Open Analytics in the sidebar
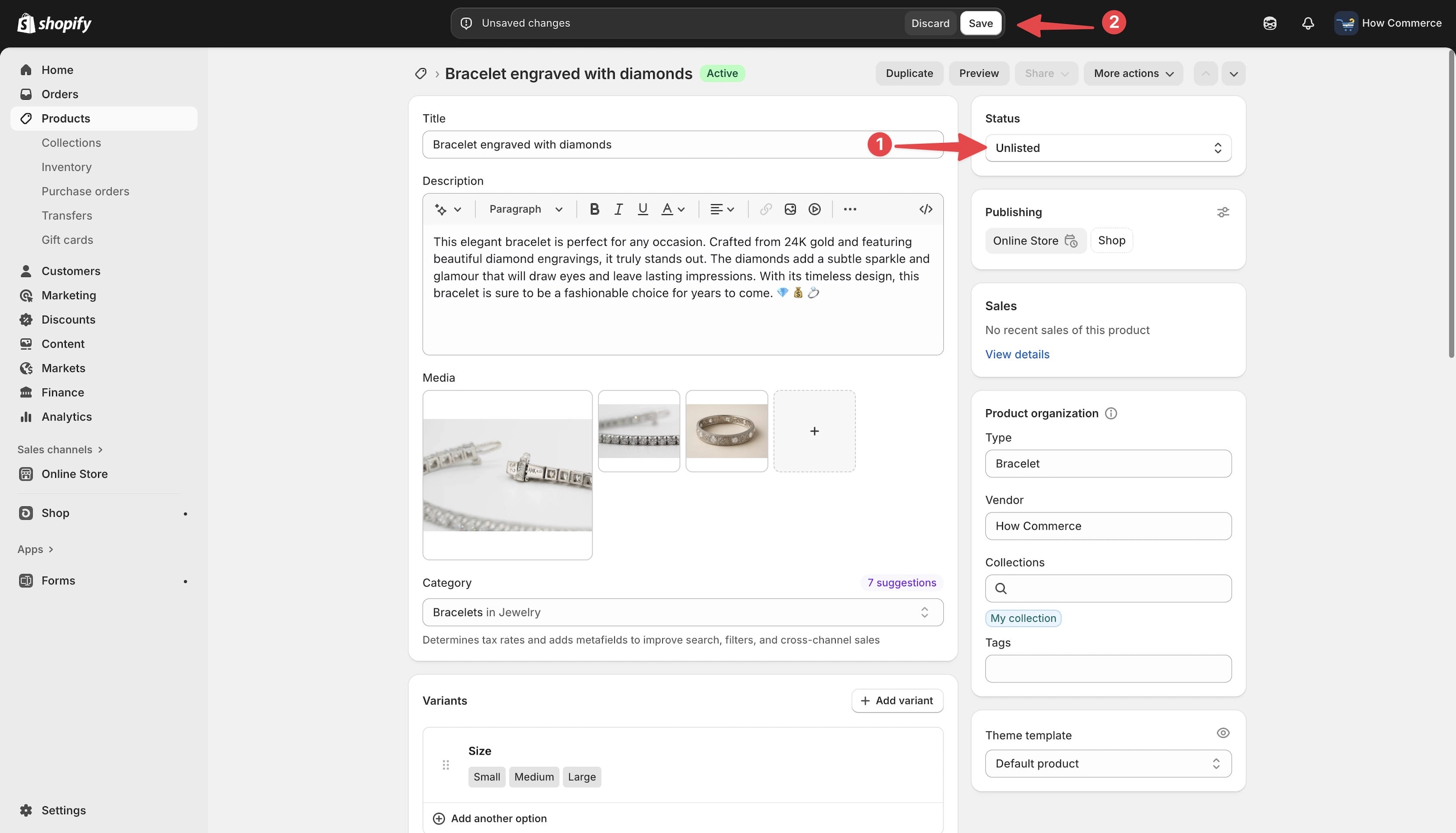The width and height of the screenshot is (1456, 833). point(104,417)
